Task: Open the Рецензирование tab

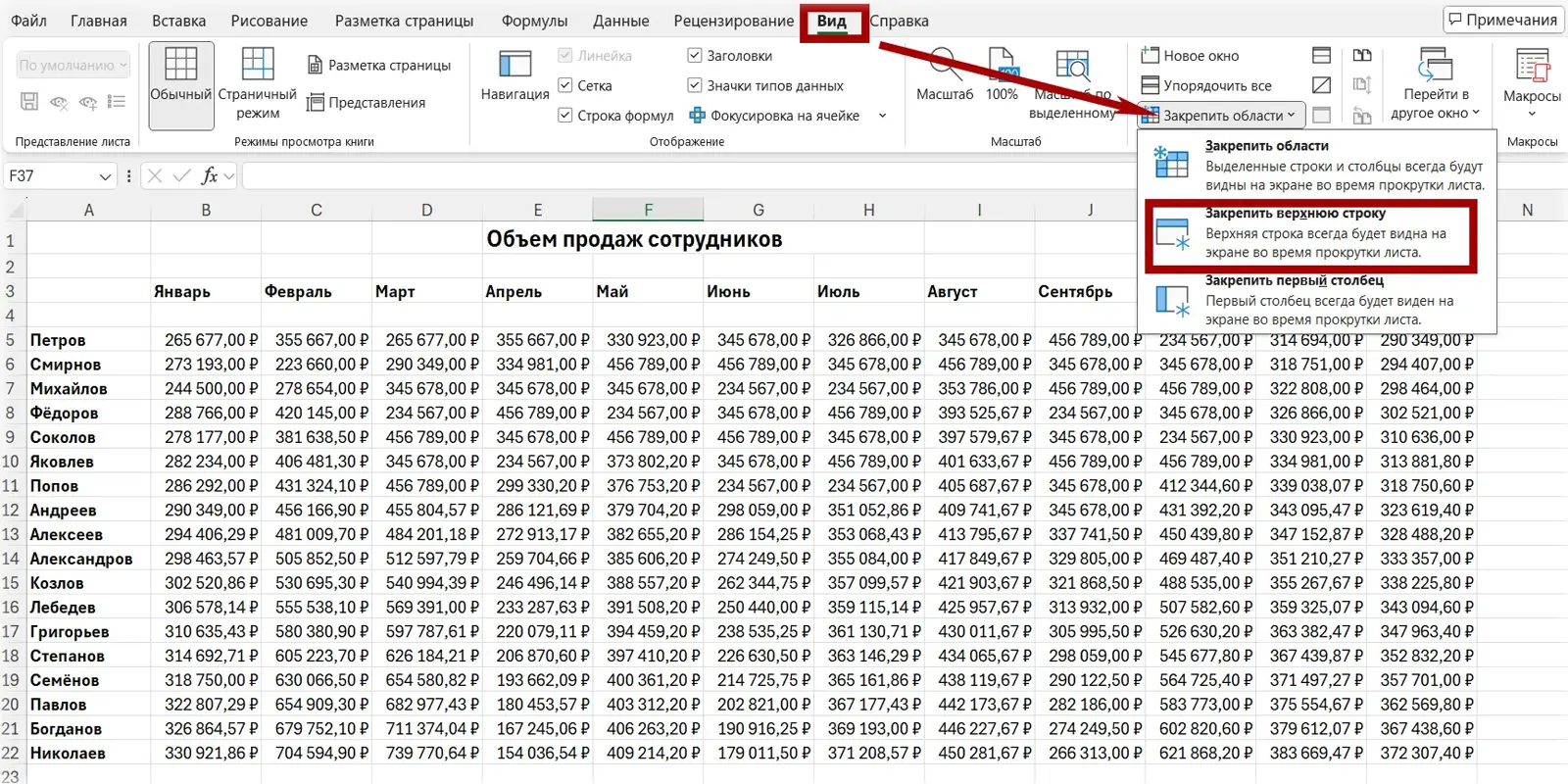Action: [x=734, y=21]
